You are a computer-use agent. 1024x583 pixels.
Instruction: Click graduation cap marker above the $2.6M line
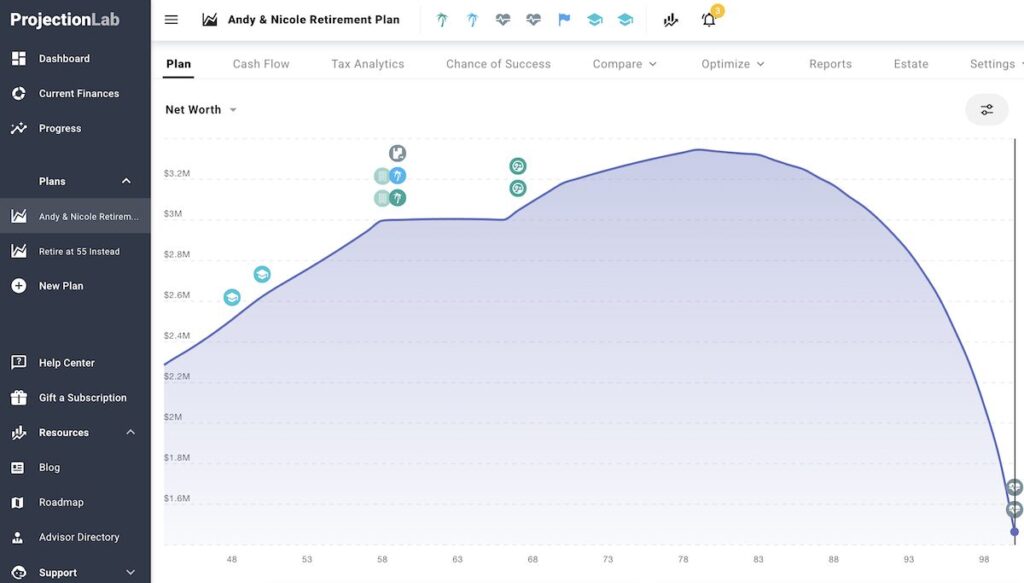pos(262,274)
